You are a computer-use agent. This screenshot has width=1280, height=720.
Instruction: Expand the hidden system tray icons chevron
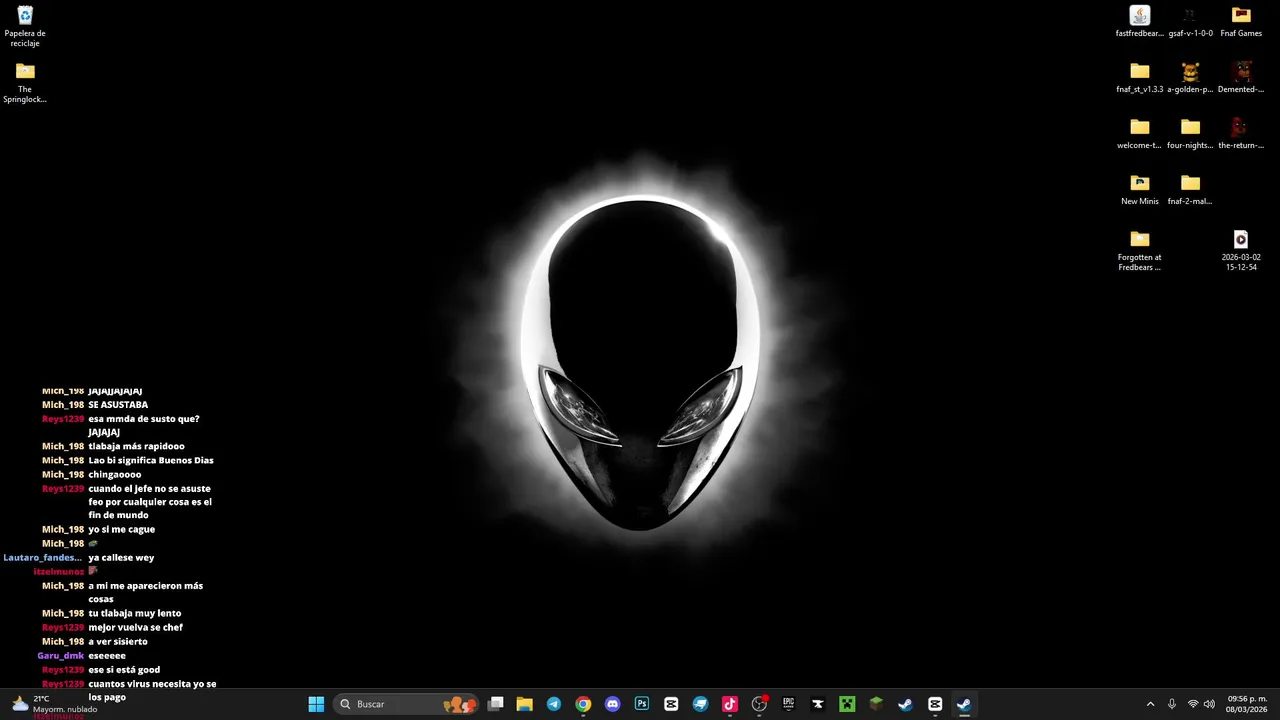[x=1150, y=704]
